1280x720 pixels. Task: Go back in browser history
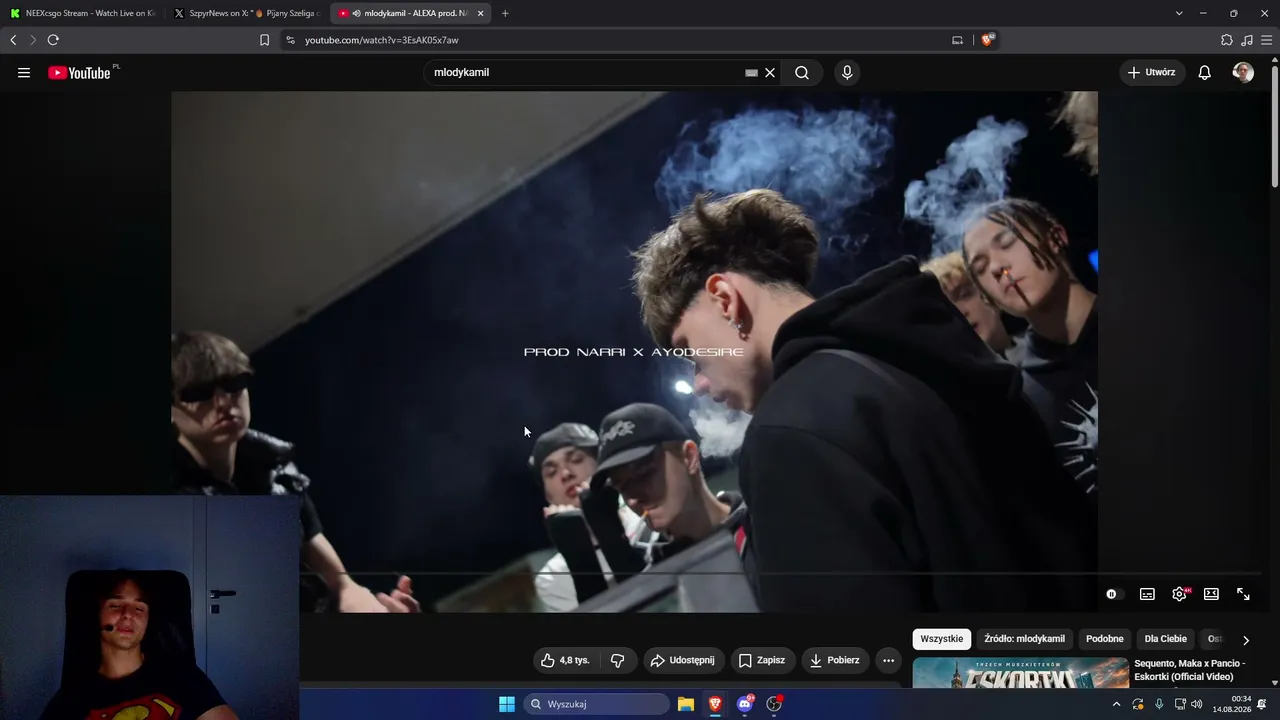coord(13,40)
